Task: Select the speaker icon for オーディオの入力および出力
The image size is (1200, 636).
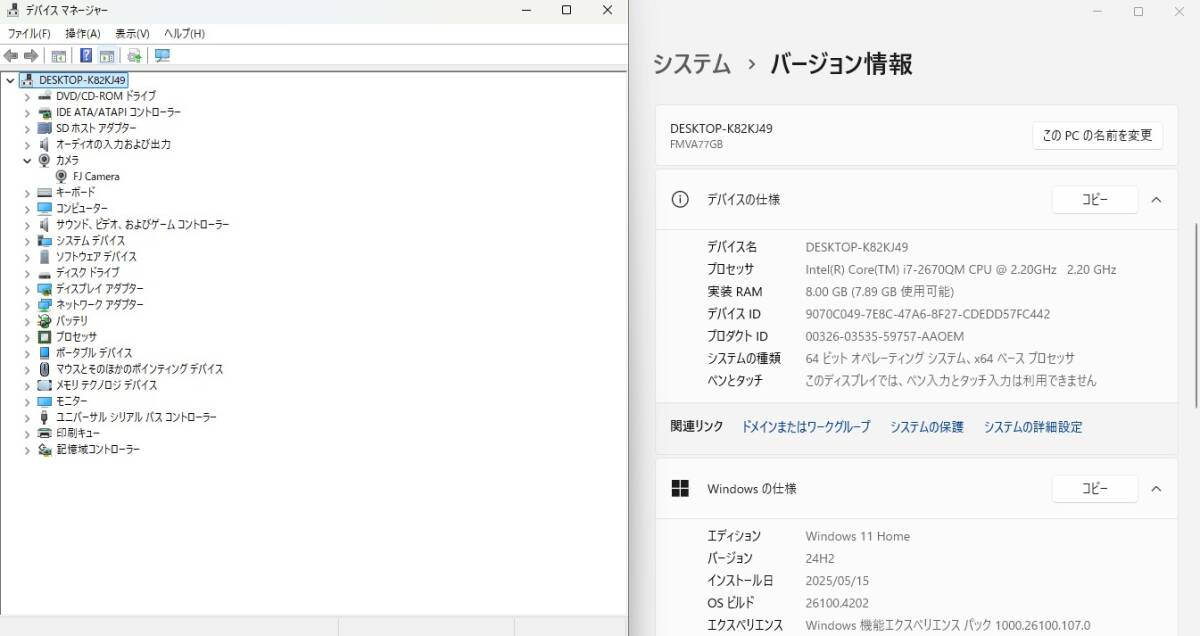Action: (44, 144)
